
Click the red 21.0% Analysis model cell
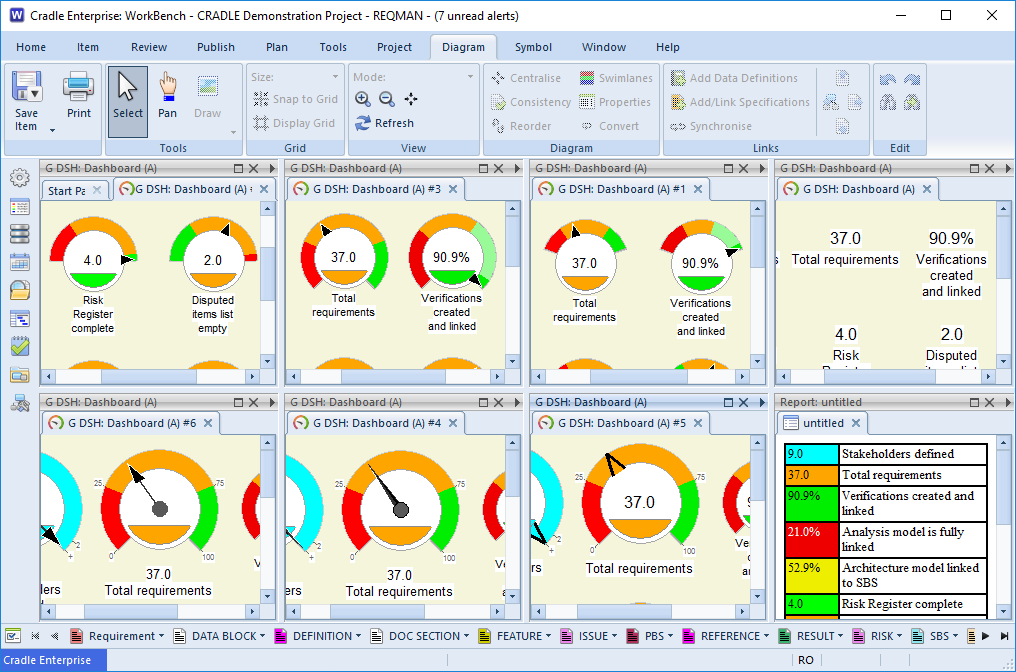[812, 539]
